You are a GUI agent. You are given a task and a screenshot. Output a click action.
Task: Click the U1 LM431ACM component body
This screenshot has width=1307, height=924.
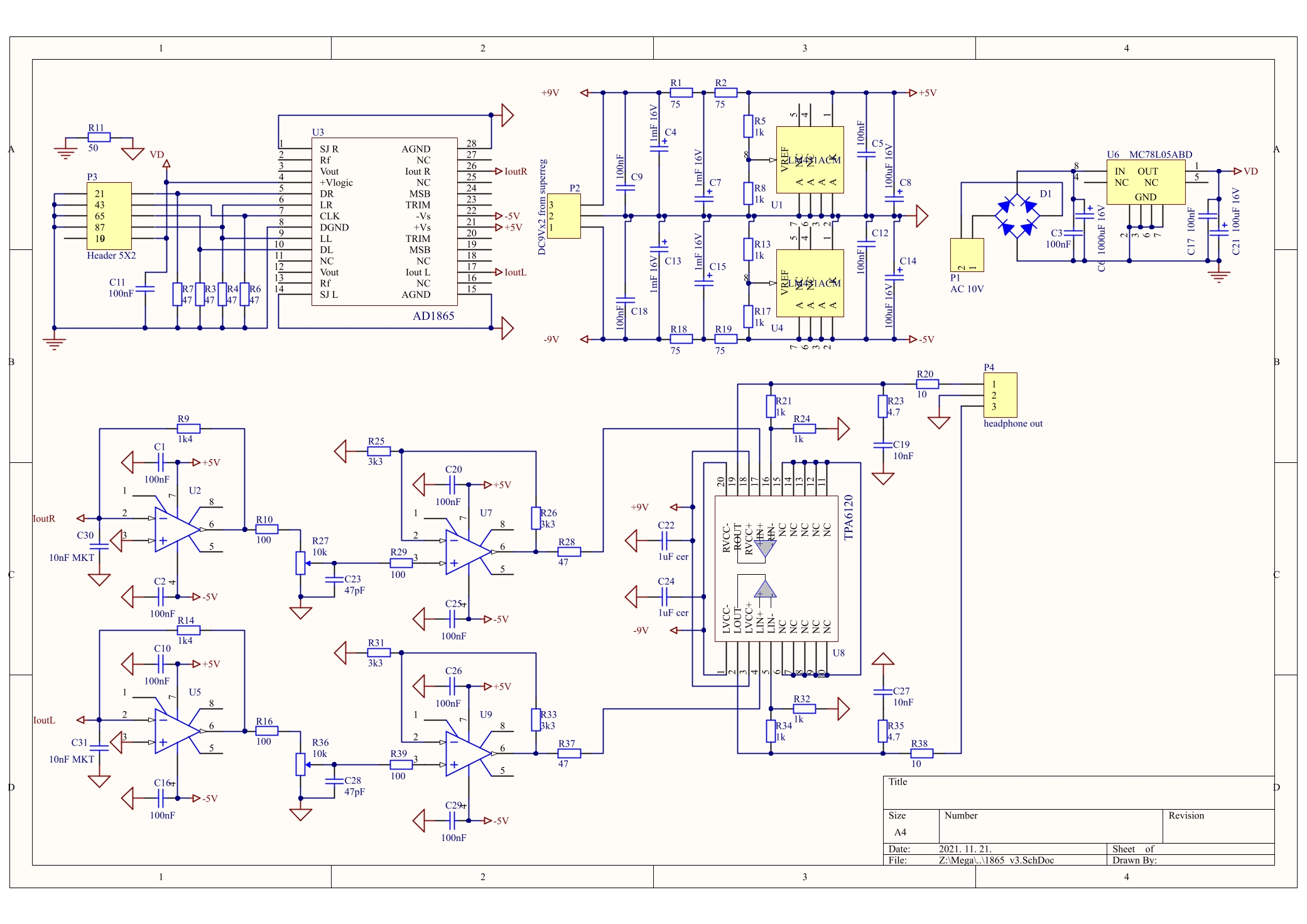tap(810, 160)
